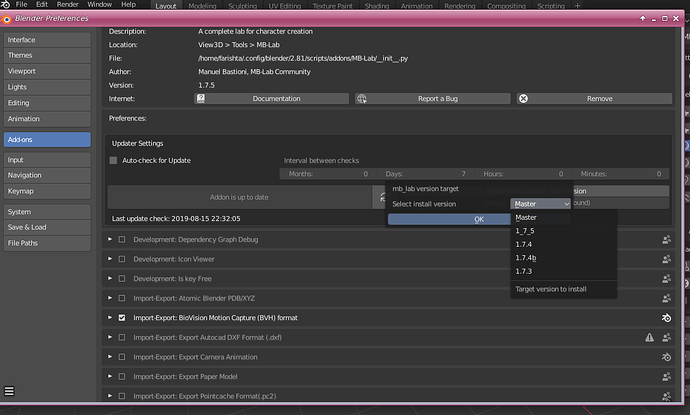The width and height of the screenshot is (690, 415).
Task: Open the Viewport preferences section
Action: pyautogui.click(x=47, y=71)
